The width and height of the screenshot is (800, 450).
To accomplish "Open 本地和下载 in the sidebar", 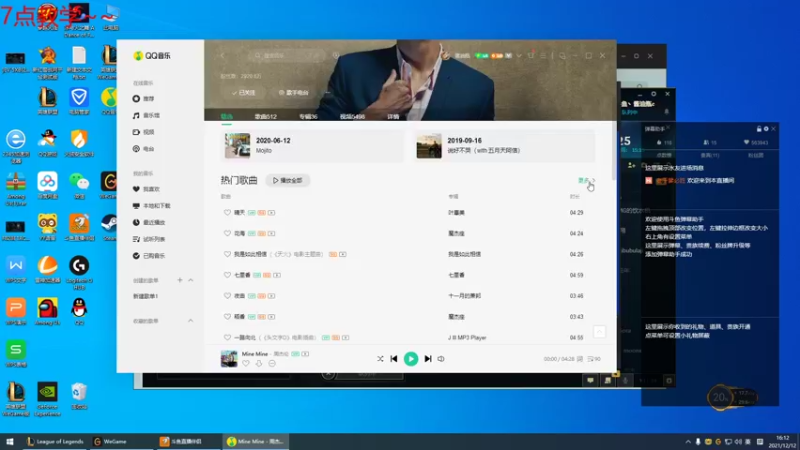I will (152, 206).
